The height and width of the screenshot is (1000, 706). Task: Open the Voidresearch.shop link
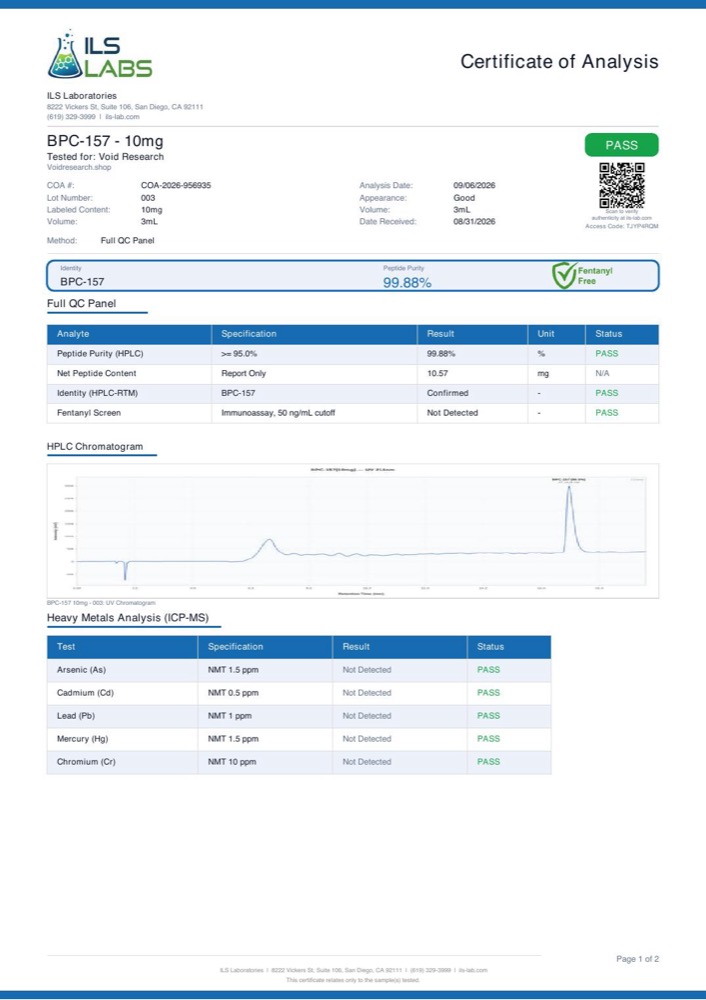coord(79,168)
